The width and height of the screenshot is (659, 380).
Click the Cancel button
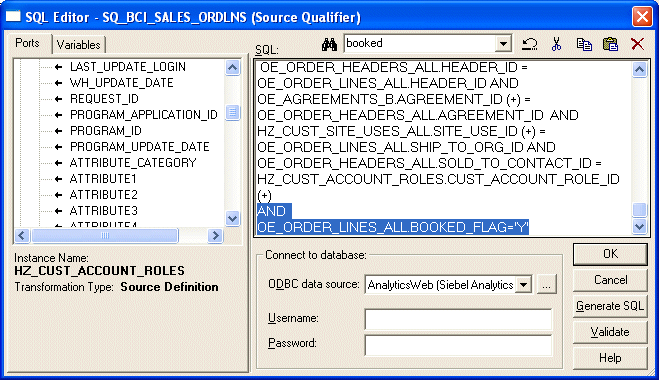(610, 280)
